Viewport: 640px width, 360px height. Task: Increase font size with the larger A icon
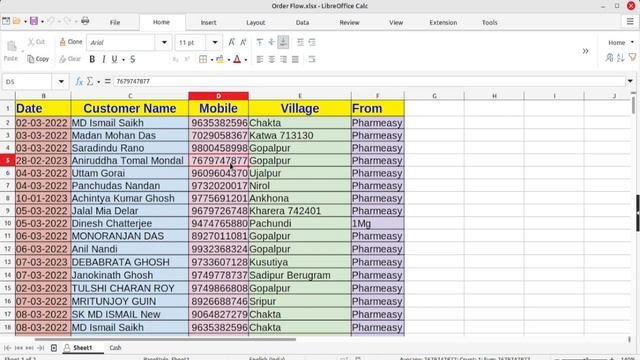[231, 42]
